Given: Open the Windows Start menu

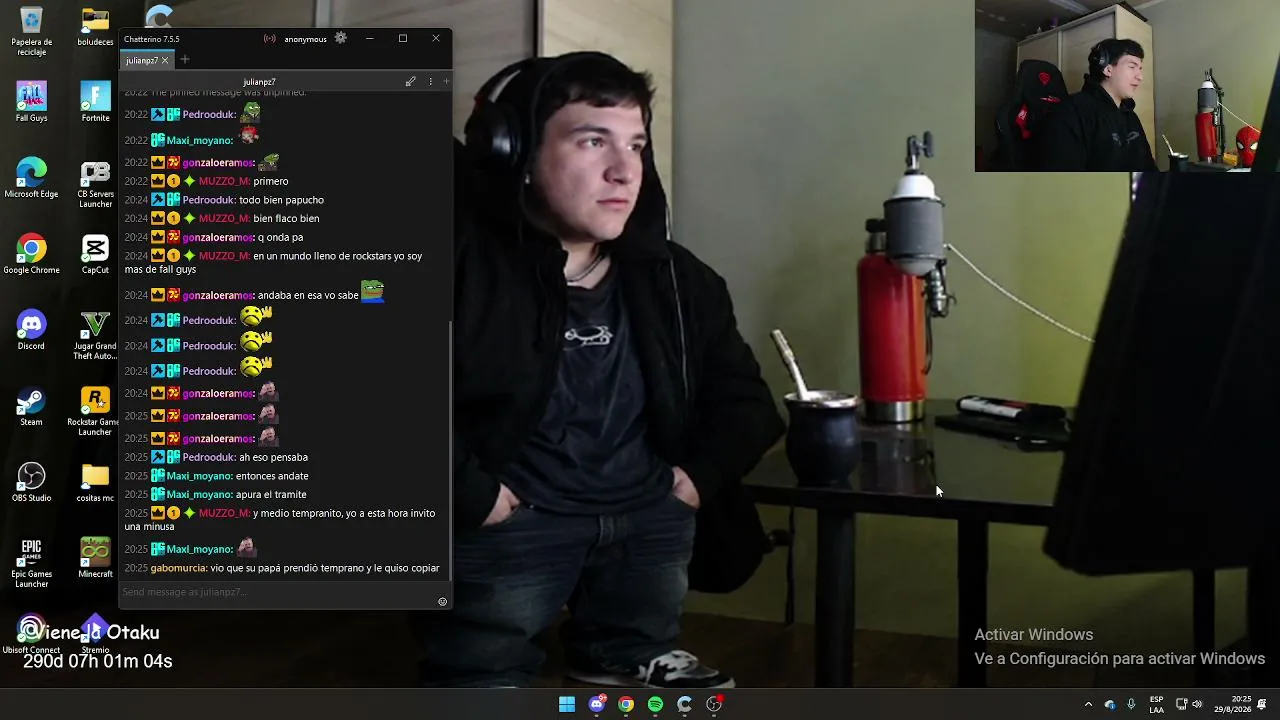Looking at the screenshot, I should point(567,704).
